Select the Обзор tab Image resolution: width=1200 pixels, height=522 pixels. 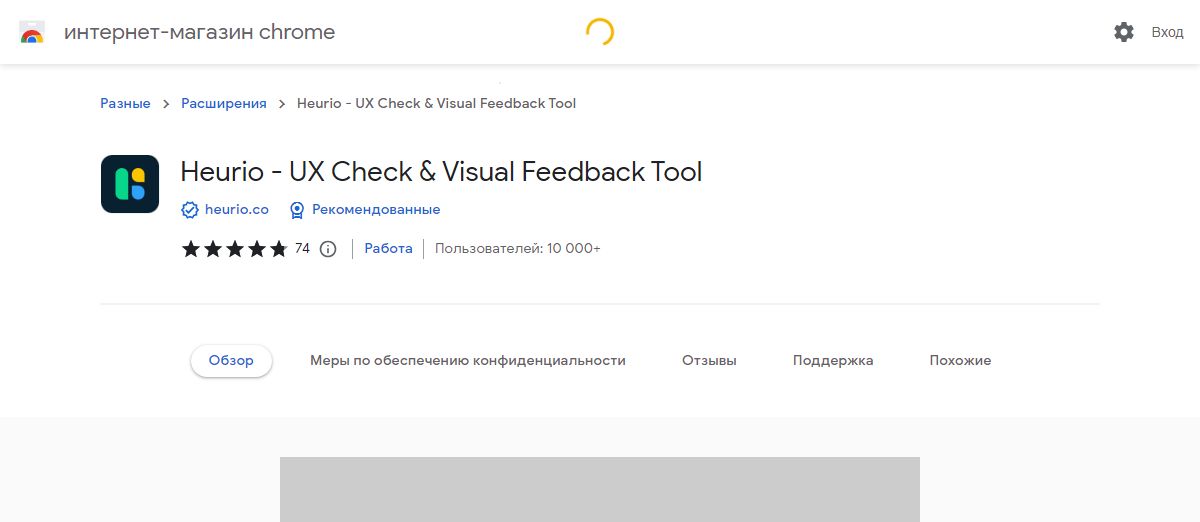click(231, 360)
